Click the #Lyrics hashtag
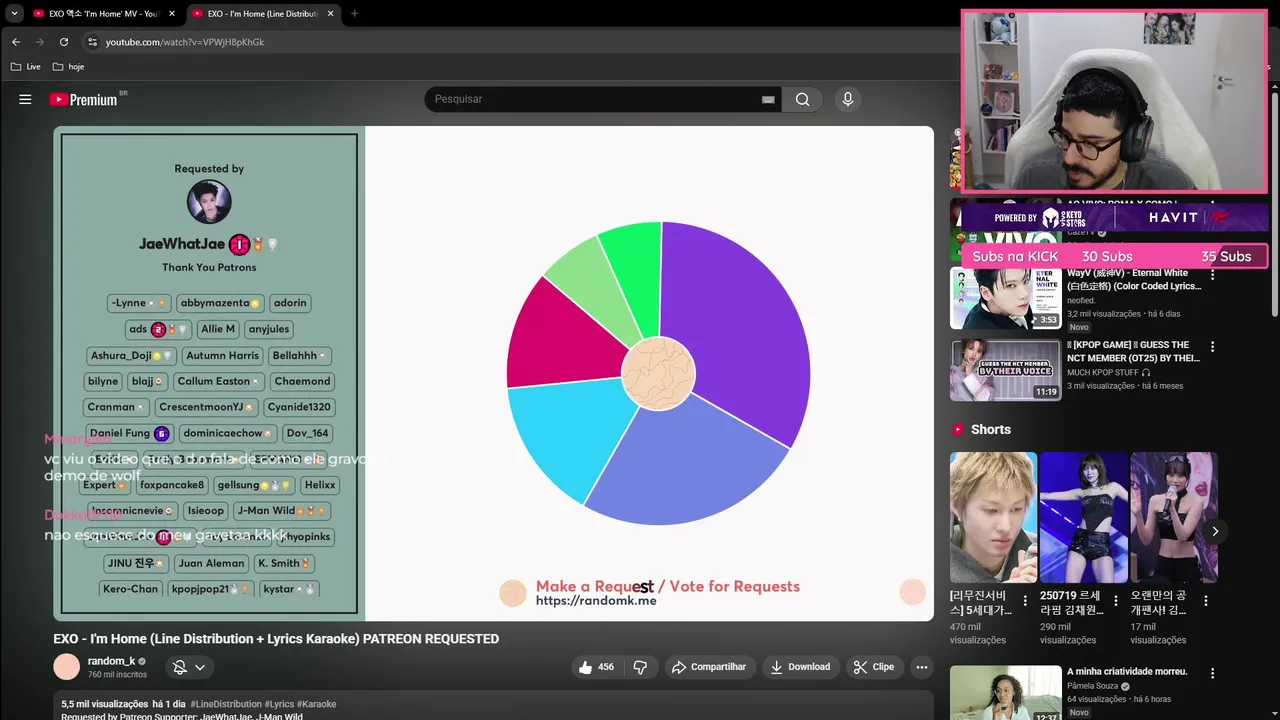 279,704
